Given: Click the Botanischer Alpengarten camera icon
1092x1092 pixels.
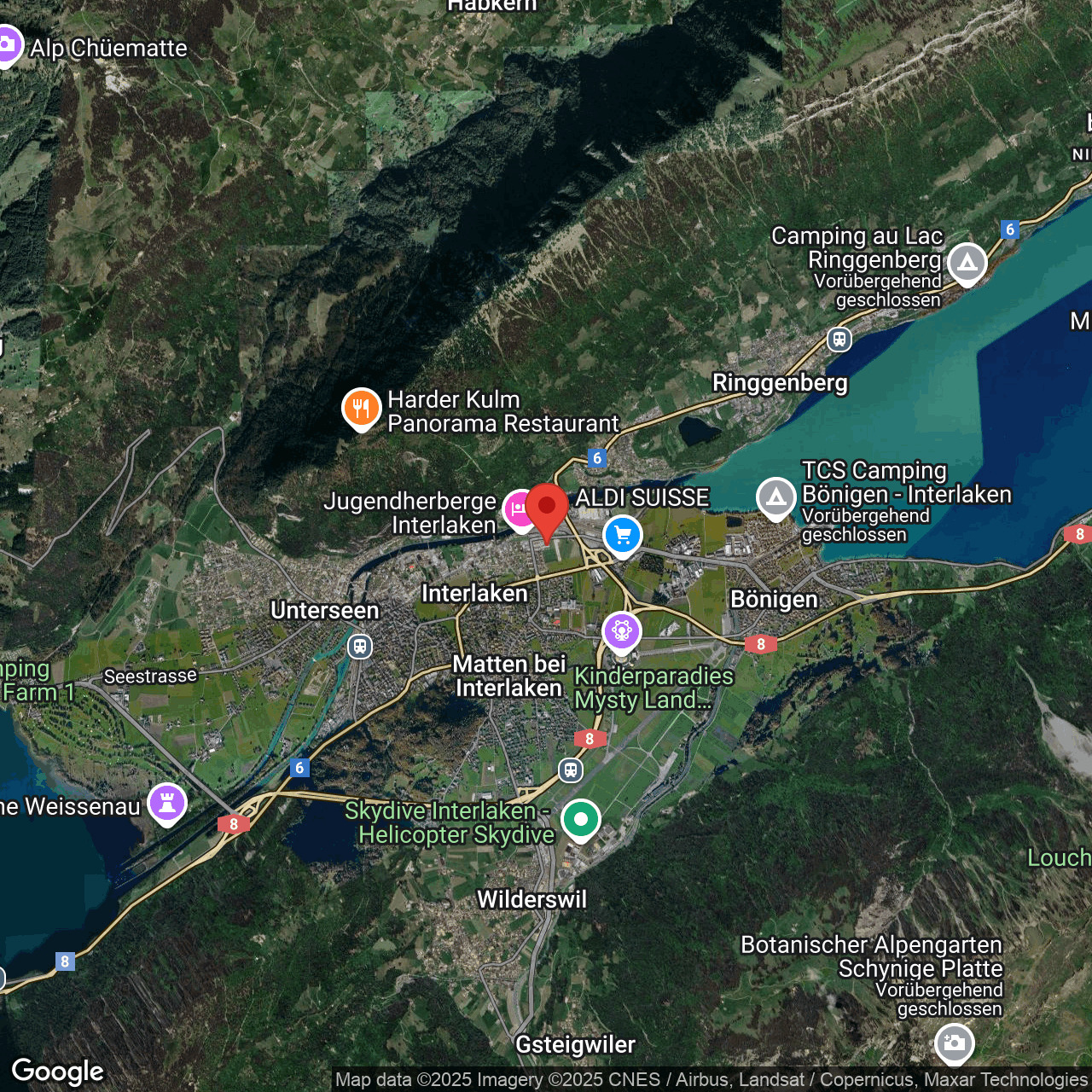Looking at the screenshot, I should tap(954, 1043).
